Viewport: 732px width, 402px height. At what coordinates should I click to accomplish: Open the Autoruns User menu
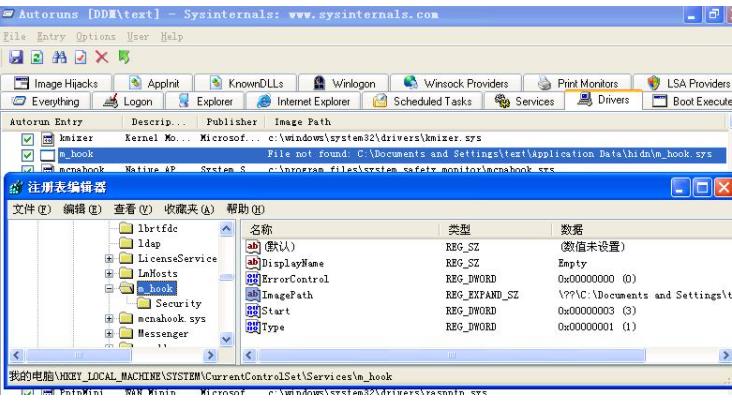(138, 36)
